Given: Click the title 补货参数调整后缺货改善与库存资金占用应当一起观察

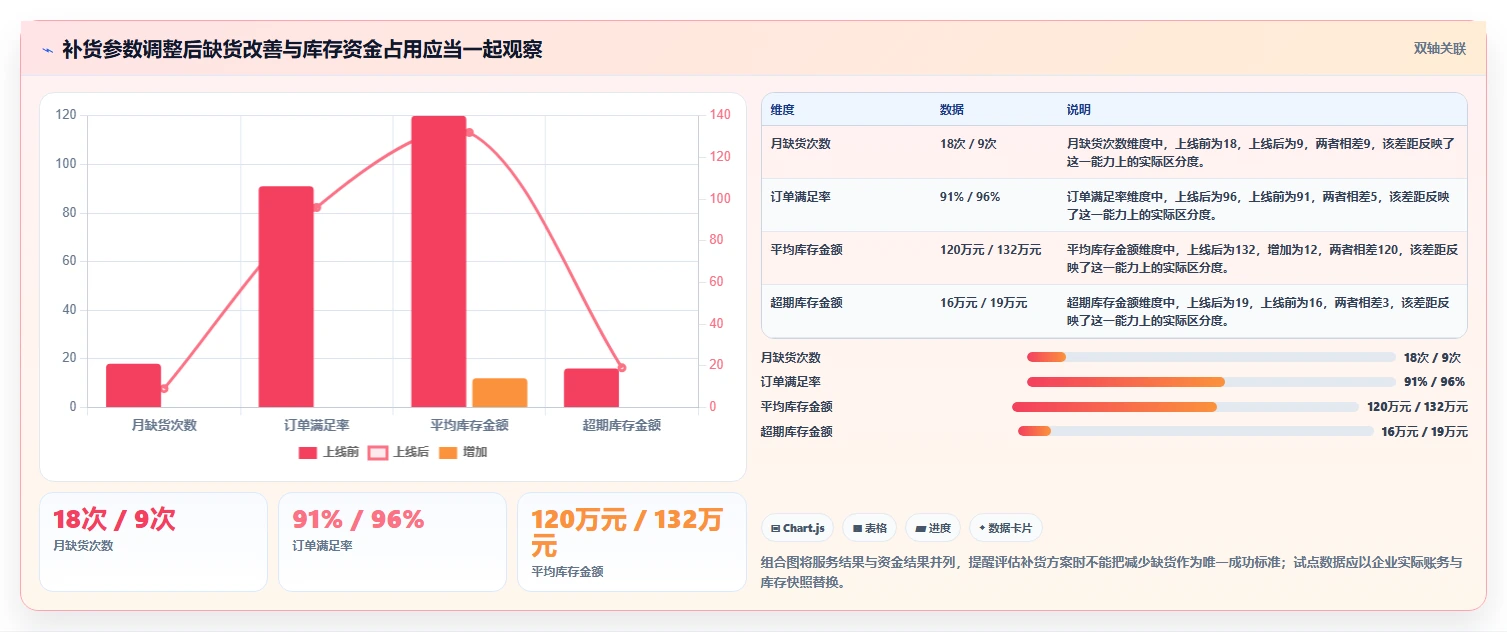Looking at the screenshot, I should point(302,49).
